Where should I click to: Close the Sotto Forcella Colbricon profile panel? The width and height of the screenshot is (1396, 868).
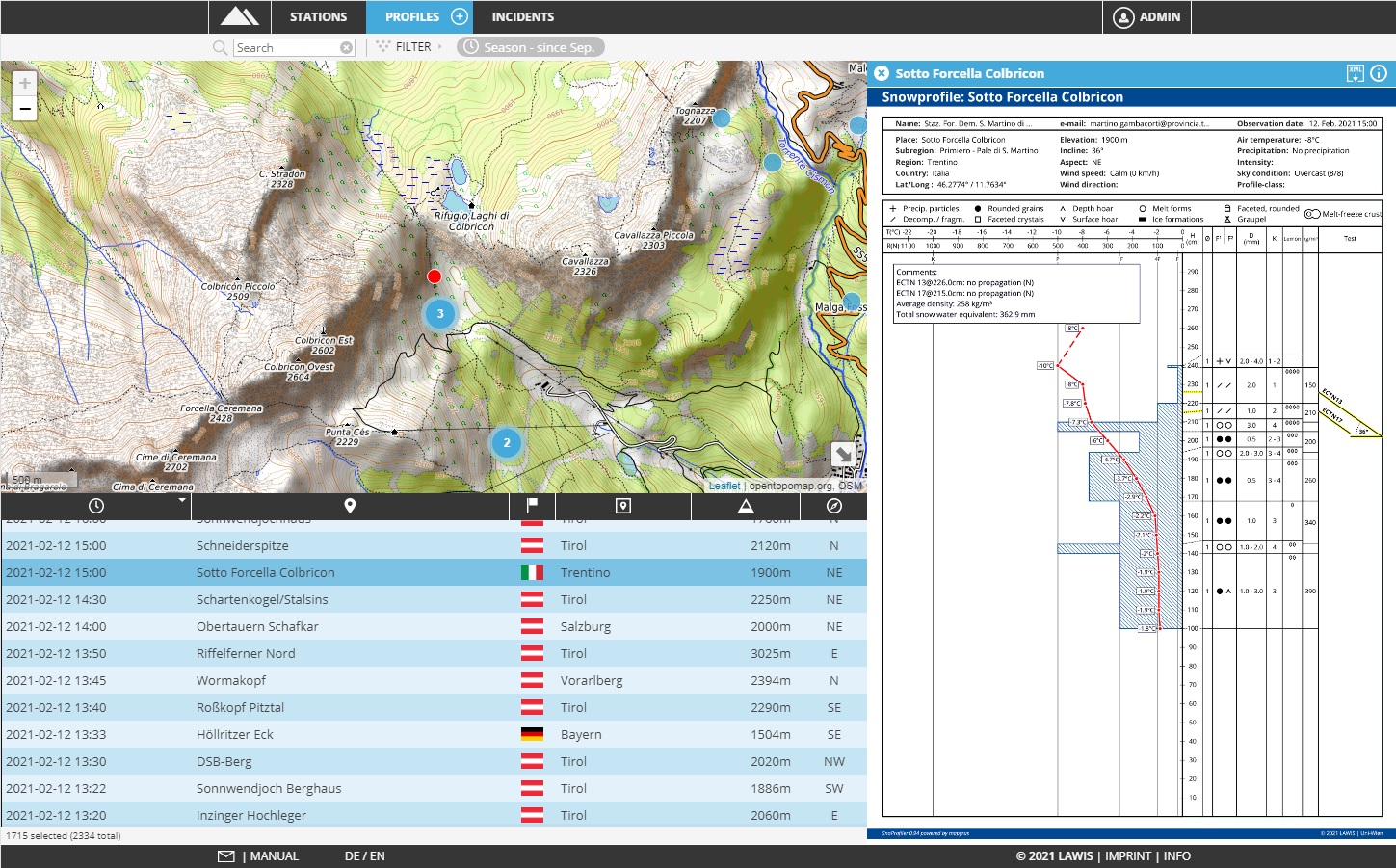[x=882, y=73]
